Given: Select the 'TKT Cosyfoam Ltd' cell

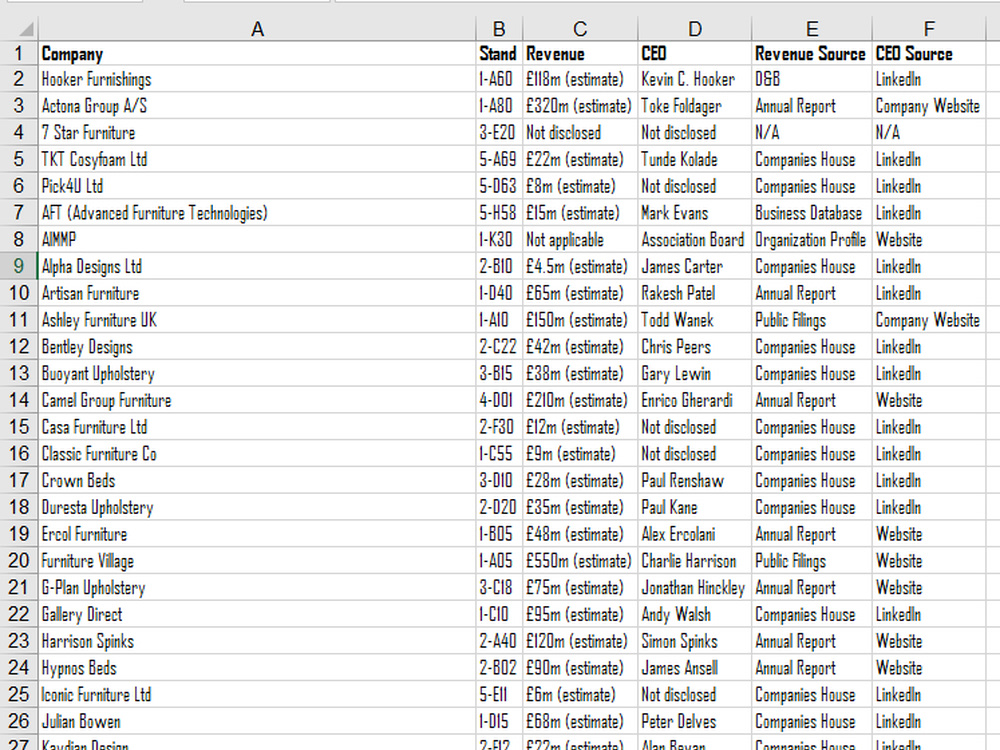Looking at the screenshot, I should tap(257, 159).
